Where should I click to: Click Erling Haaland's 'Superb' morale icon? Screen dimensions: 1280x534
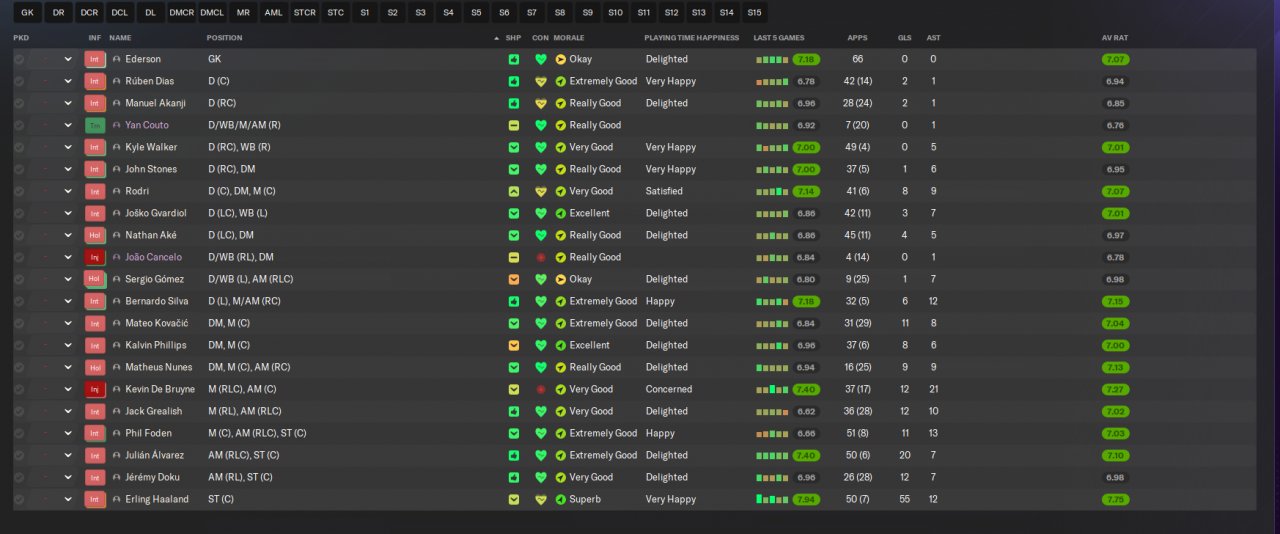pos(561,499)
